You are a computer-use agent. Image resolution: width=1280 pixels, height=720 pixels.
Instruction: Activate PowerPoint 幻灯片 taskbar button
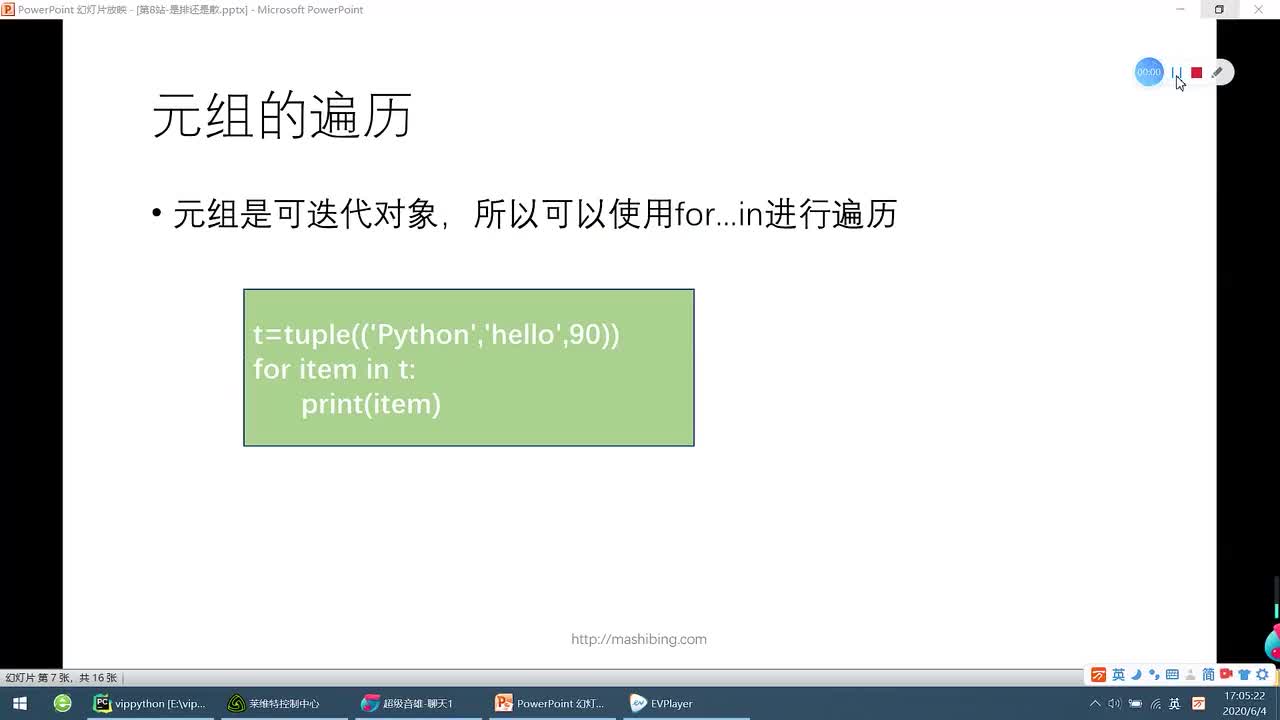(x=551, y=703)
